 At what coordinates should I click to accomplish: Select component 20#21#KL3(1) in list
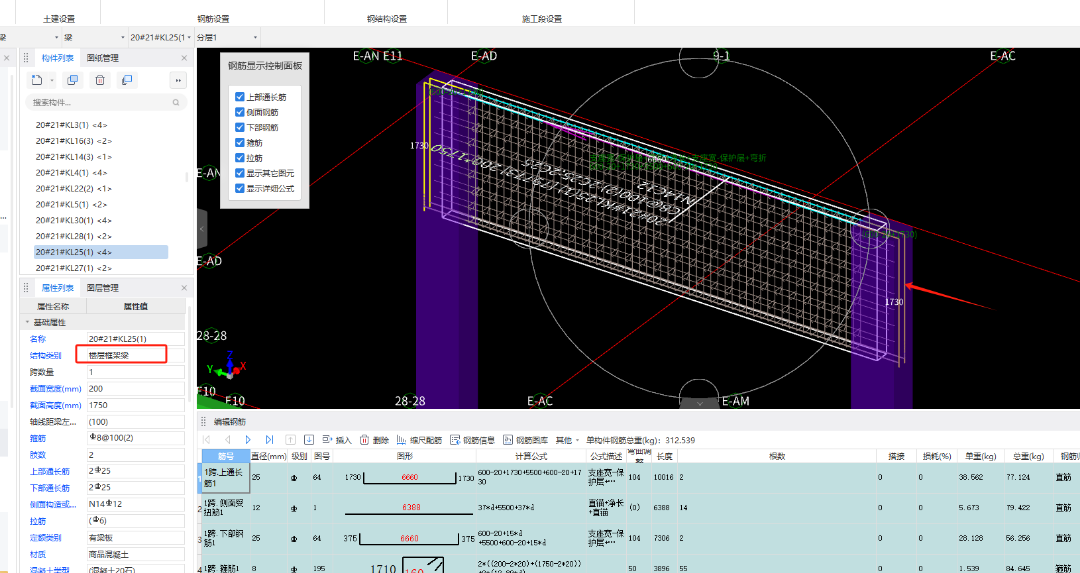(x=71, y=125)
